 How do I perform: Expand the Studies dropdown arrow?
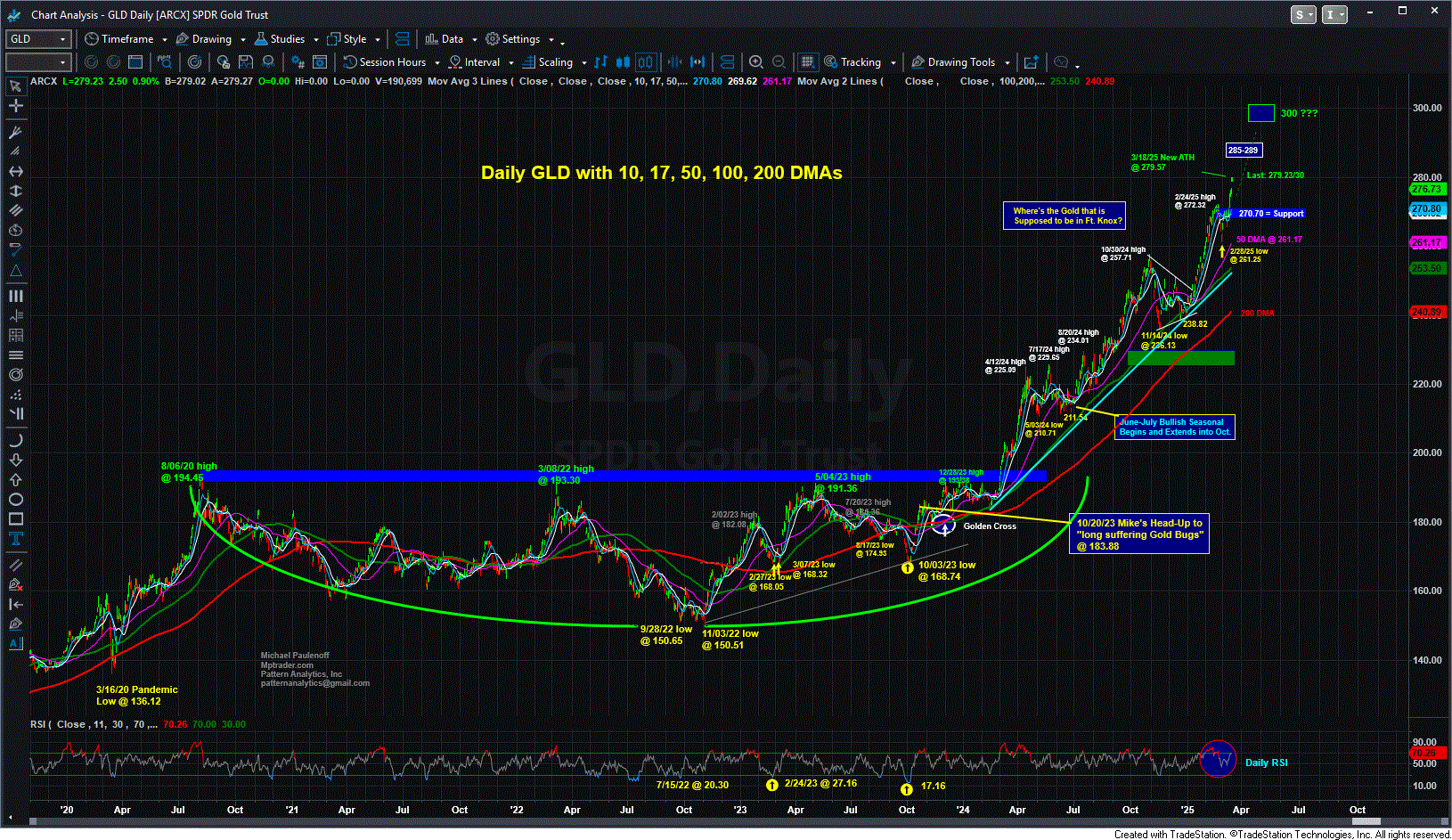(315, 40)
